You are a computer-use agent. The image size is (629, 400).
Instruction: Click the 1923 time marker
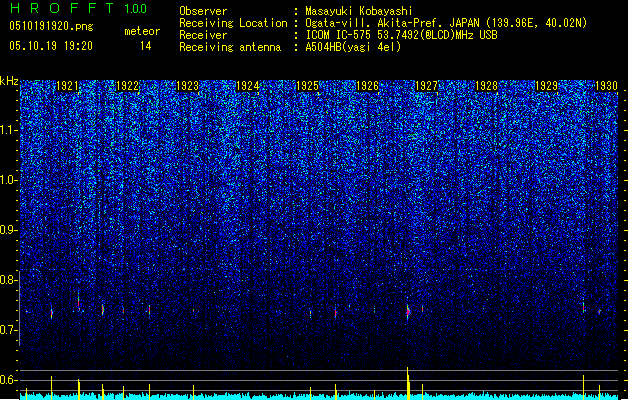coord(187,86)
